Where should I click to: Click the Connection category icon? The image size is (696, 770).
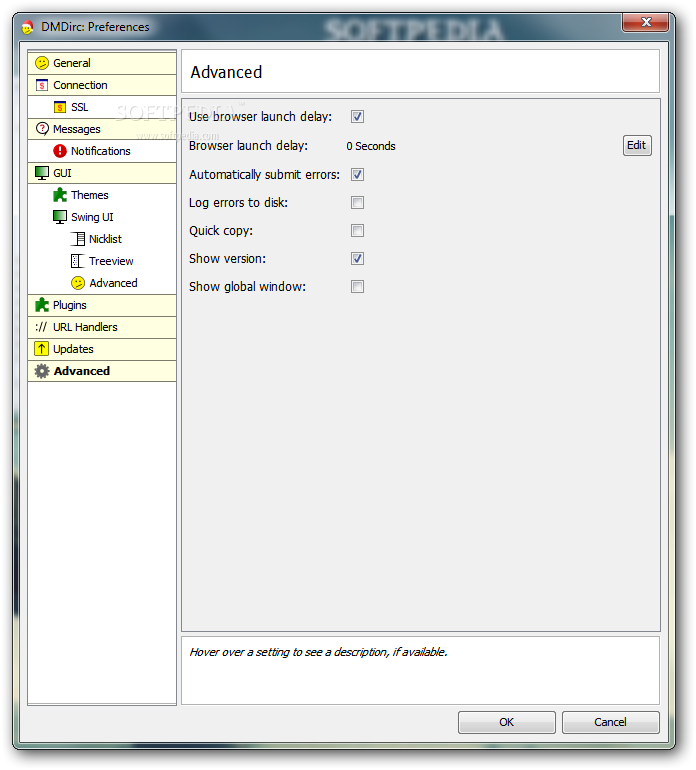[x=42, y=85]
